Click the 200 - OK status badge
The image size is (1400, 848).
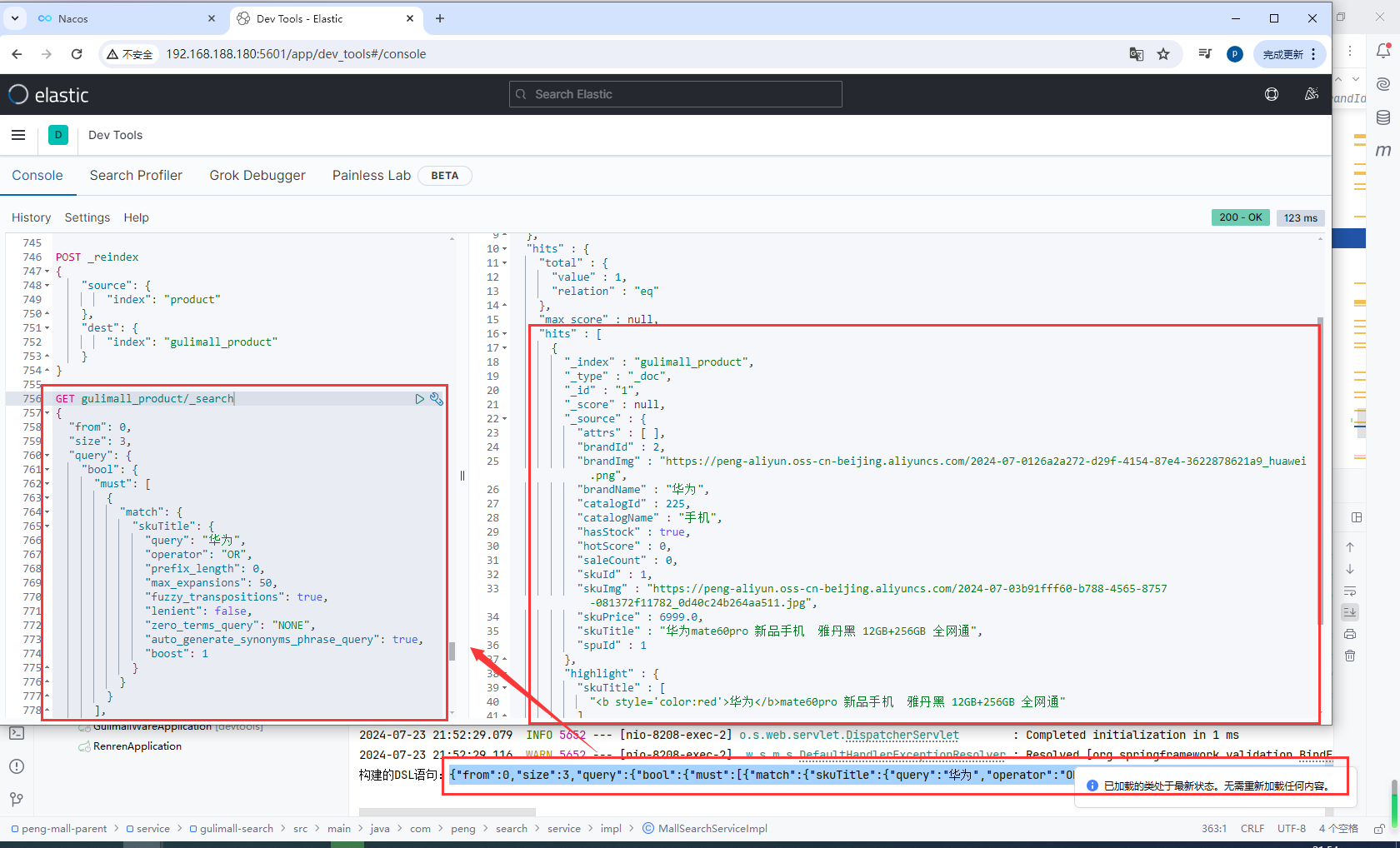1240,217
